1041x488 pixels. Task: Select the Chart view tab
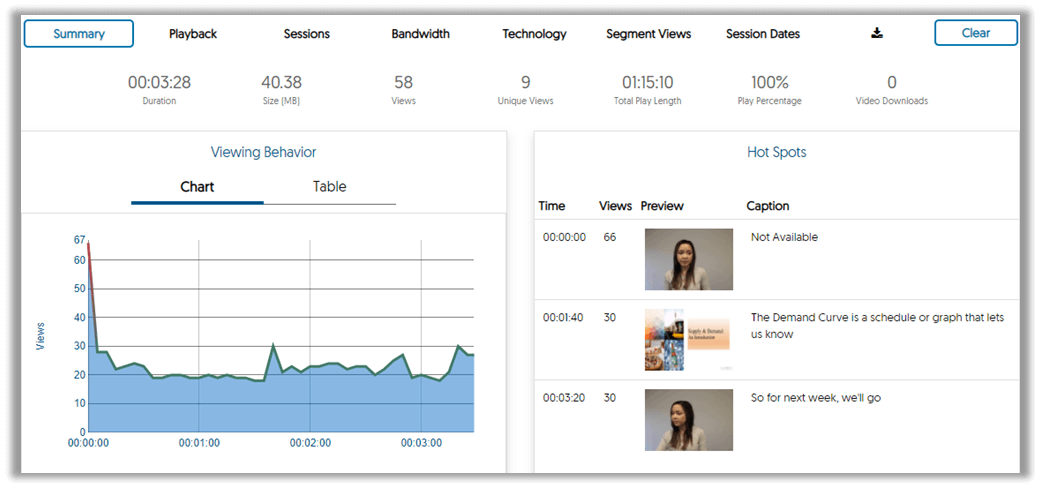(197, 187)
